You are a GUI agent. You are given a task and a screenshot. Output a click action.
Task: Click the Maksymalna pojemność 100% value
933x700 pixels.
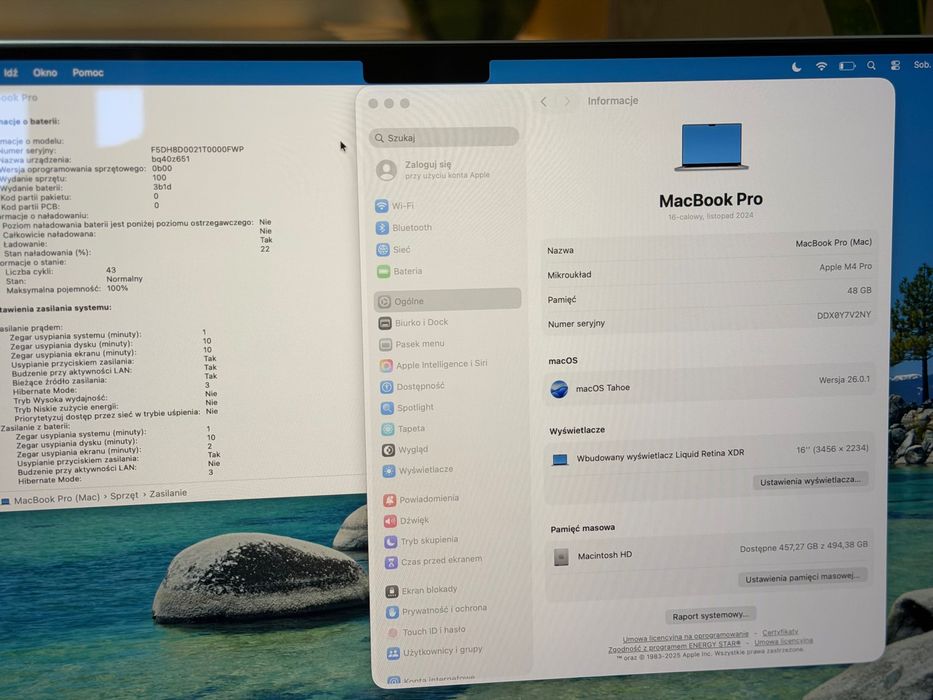click(117, 288)
